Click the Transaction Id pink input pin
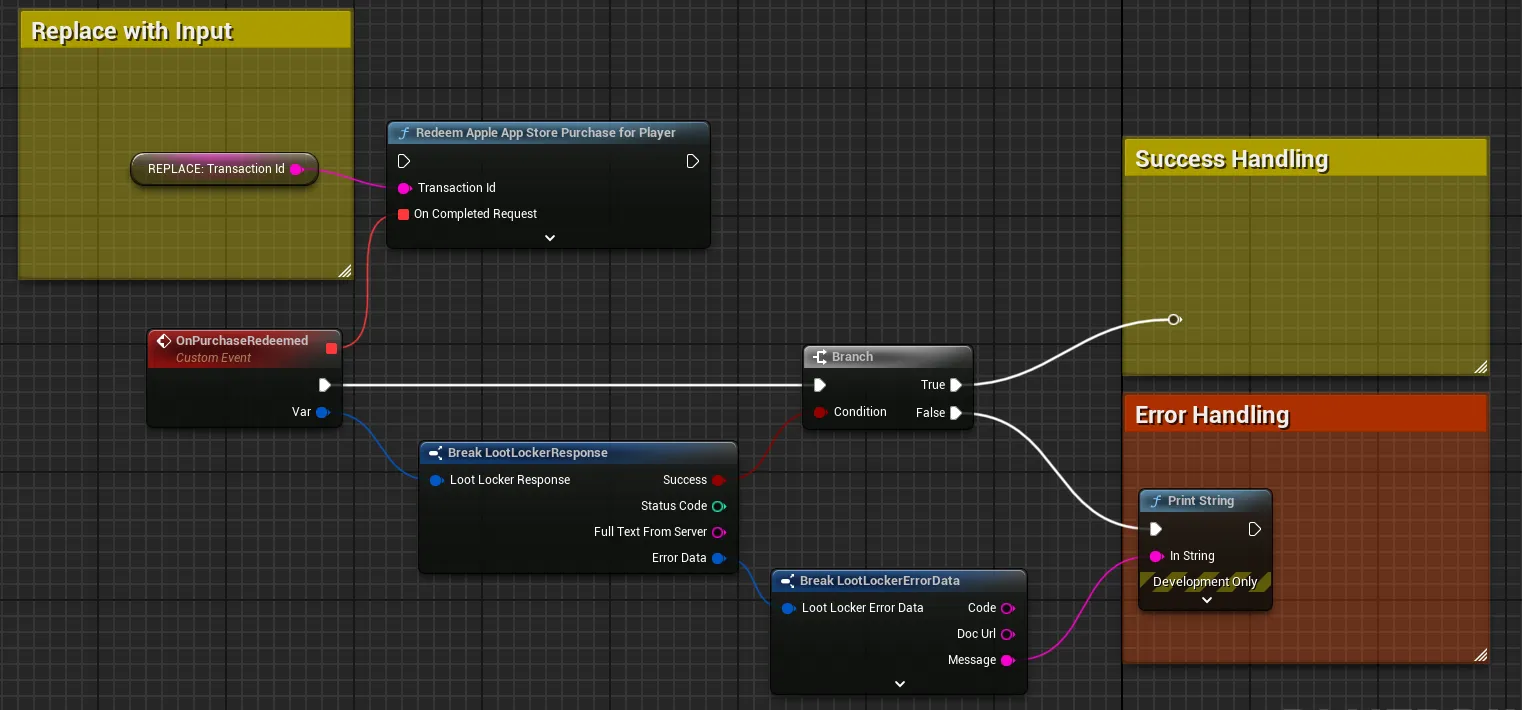This screenshot has height=710, width=1522. pos(404,188)
